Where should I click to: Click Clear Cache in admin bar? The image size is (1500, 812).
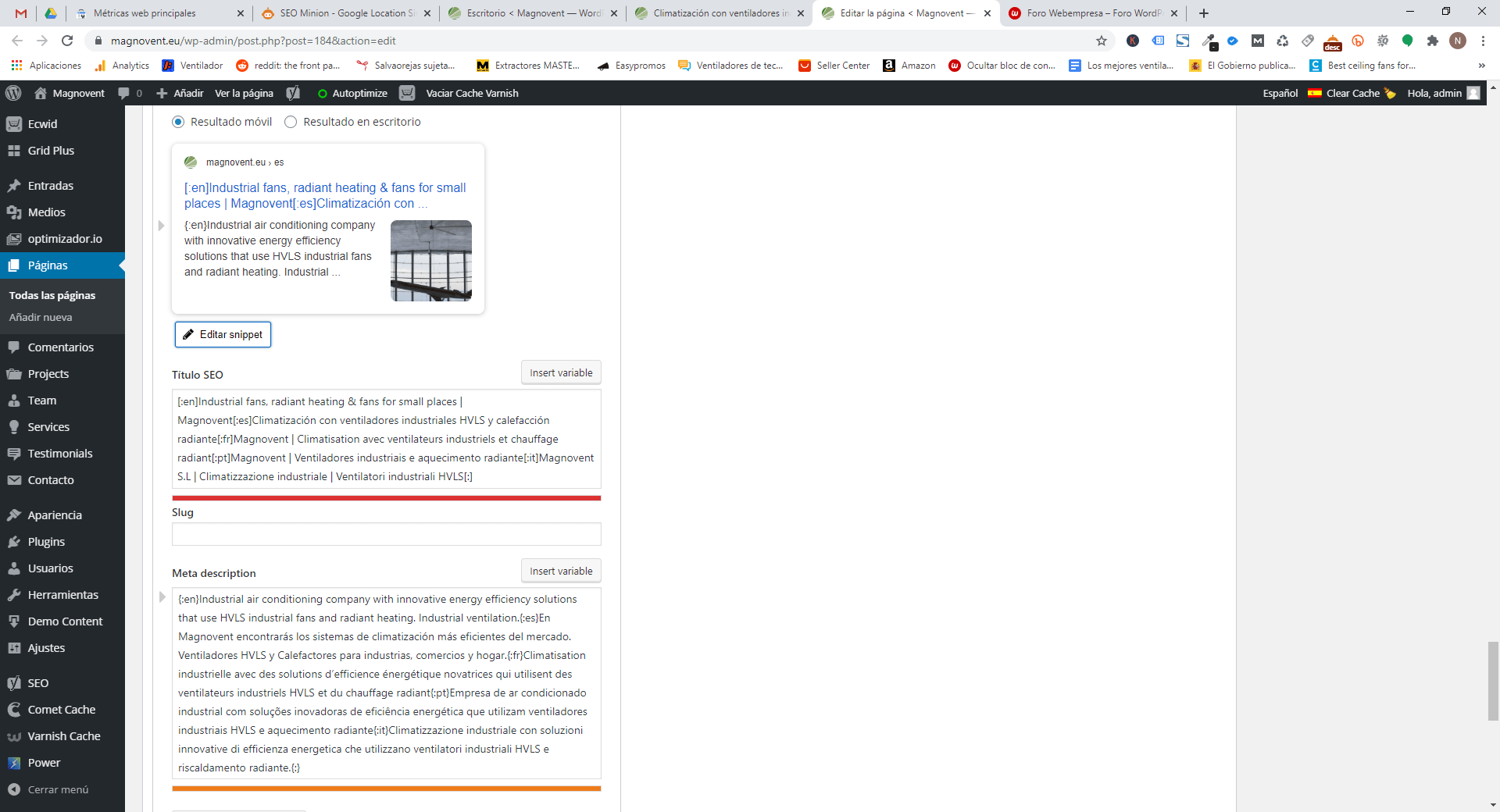pos(1360,93)
